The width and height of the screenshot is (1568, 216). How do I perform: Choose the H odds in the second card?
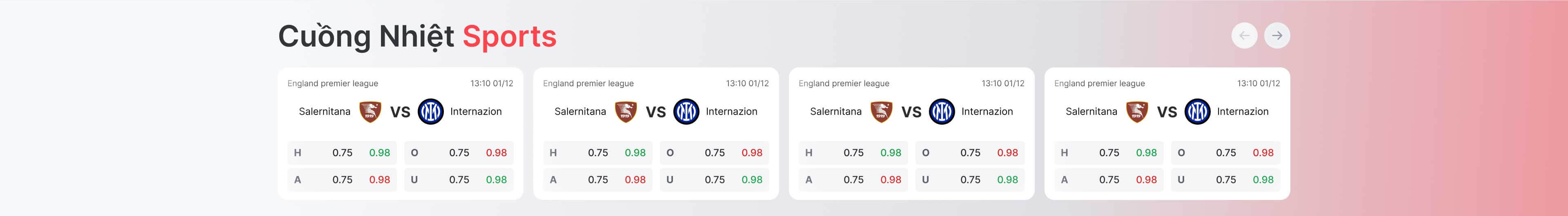tap(597, 153)
